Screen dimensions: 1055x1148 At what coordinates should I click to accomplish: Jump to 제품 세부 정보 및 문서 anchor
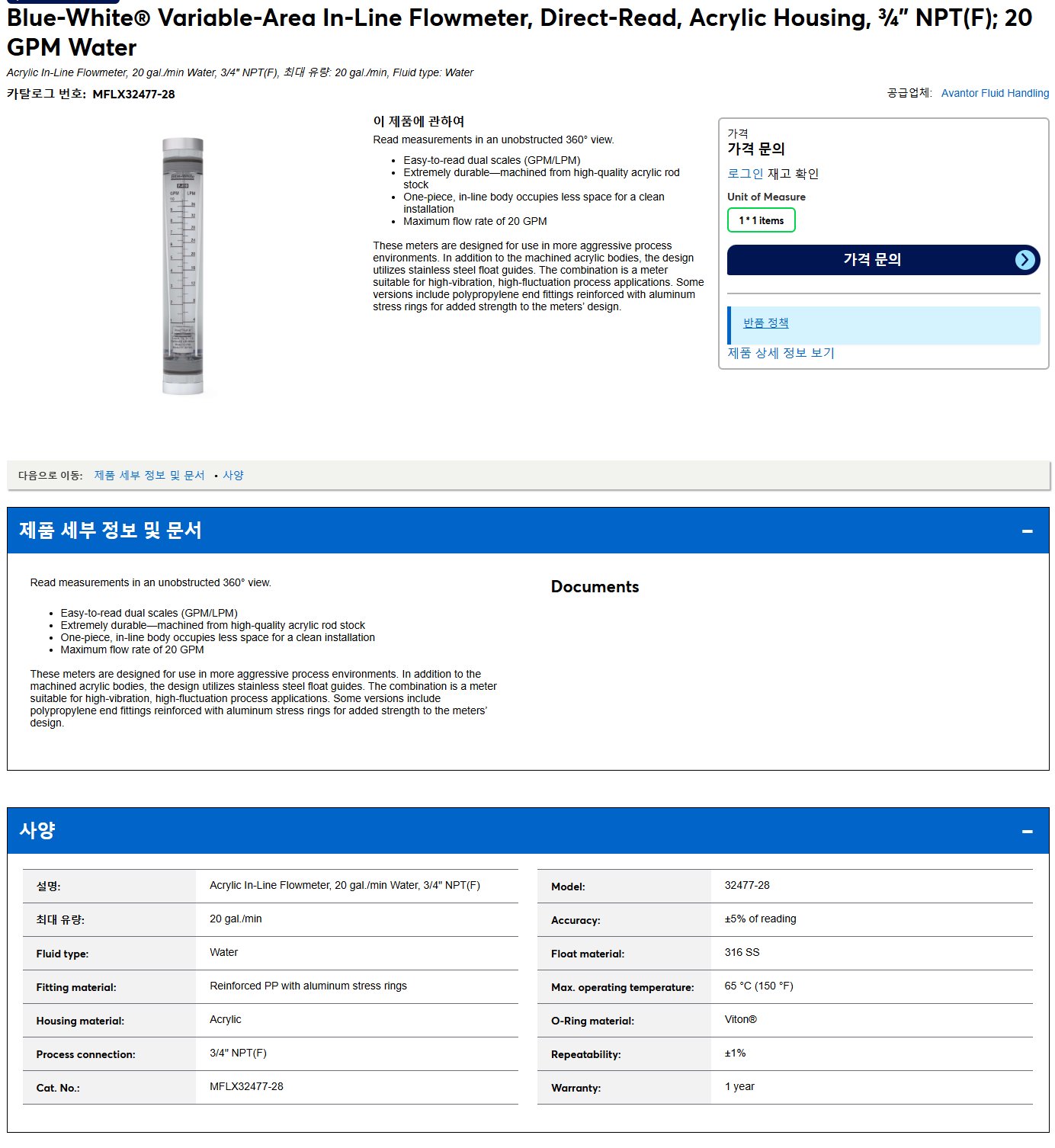pyautogui.click(x=149, y=475)
